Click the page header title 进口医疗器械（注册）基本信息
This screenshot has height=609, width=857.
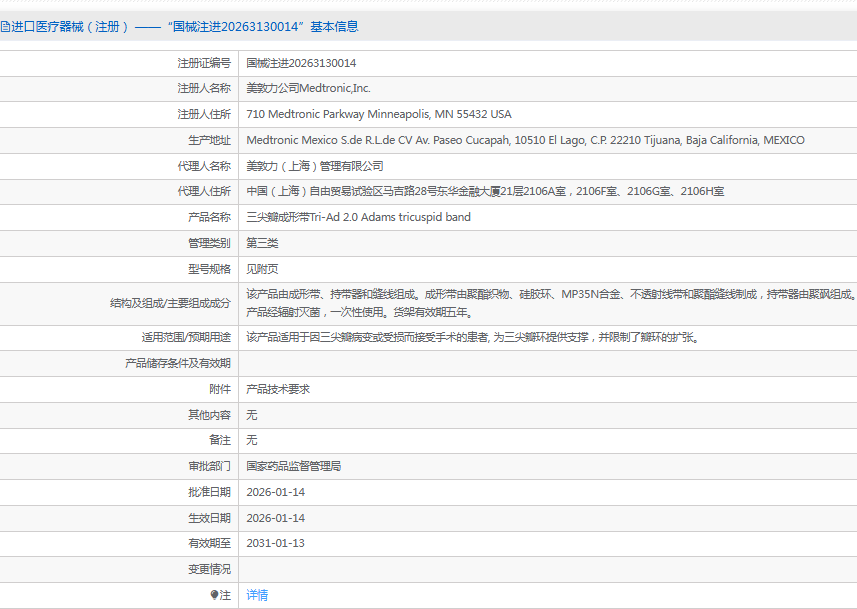(x=179, y=26)
